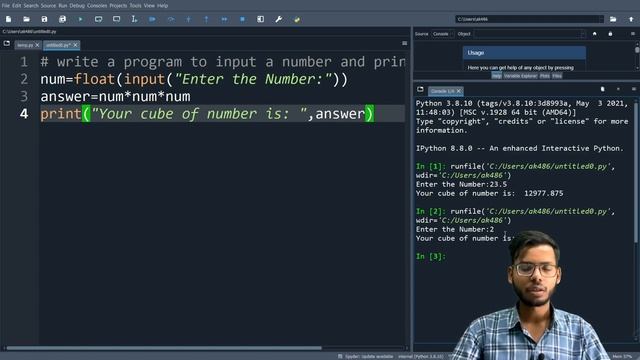640x360 pixels.
Task: Click the console In [3] prompt
Action: coord(431,256)
